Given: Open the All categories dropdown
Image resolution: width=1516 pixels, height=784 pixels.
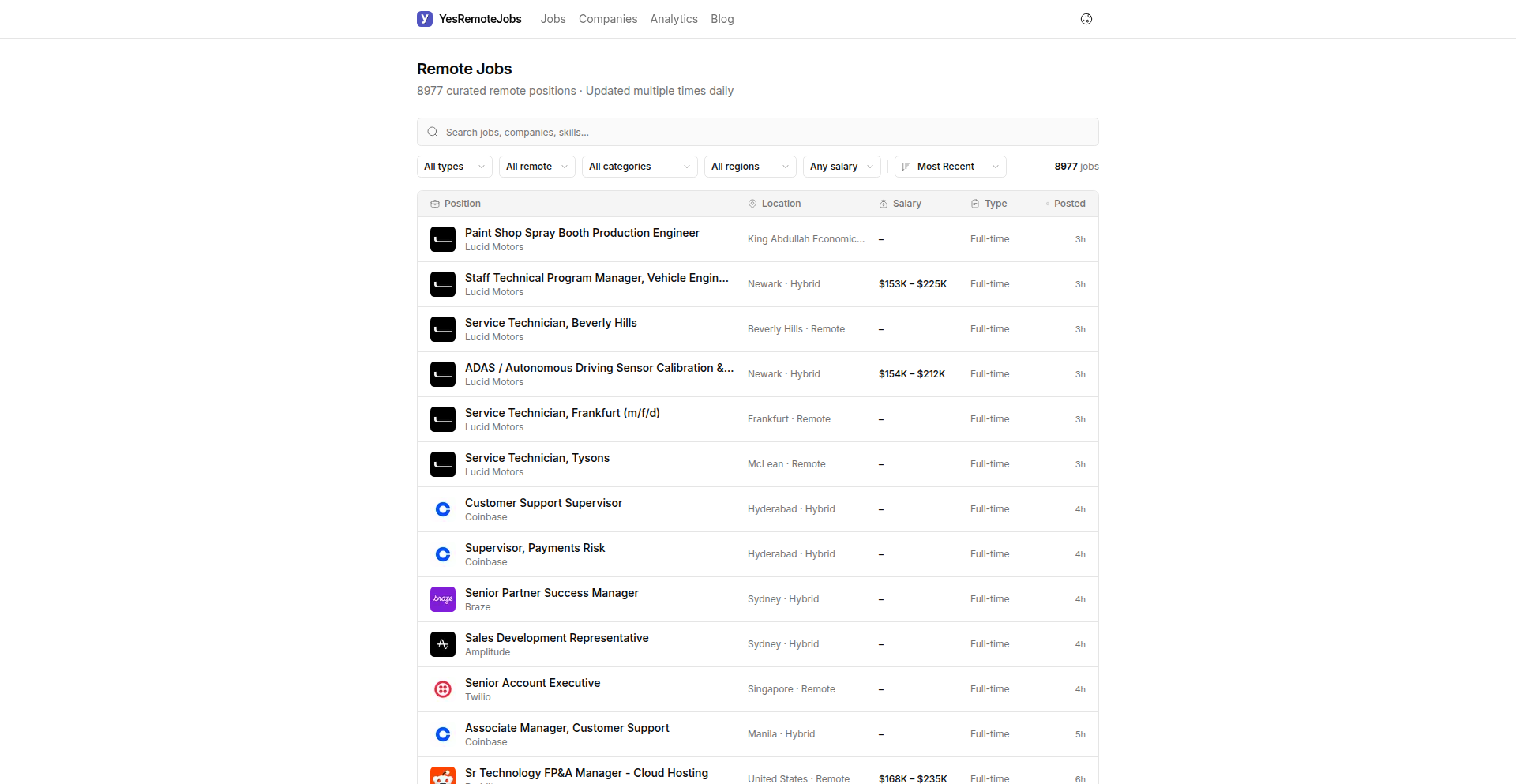Looking at the screenshot, I should pos(639,167).
